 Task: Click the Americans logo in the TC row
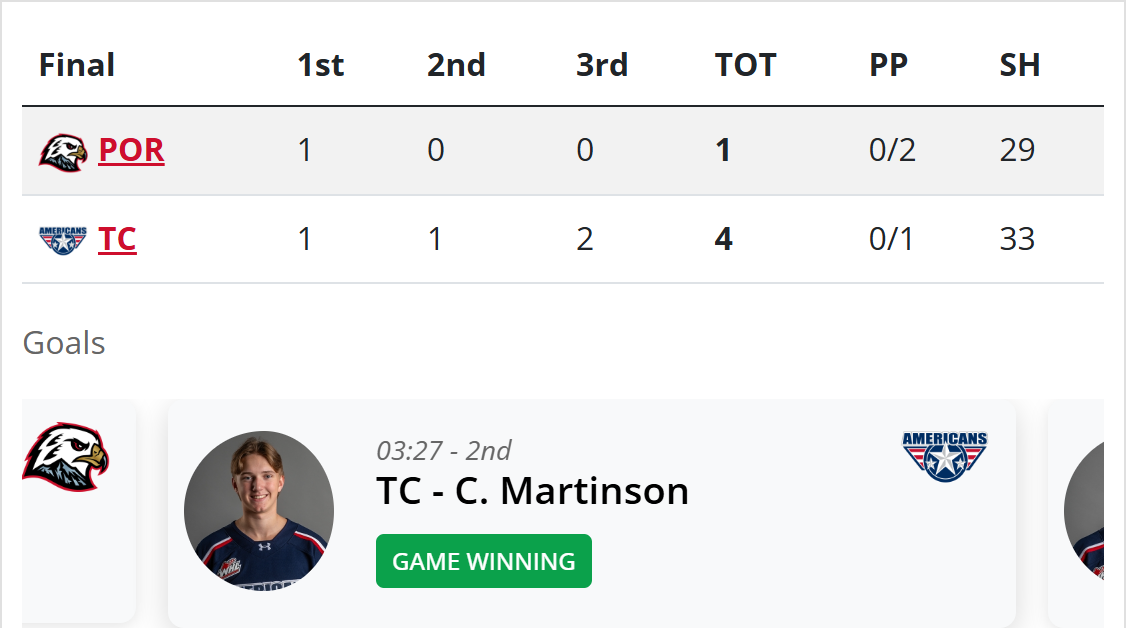tap(63, 240)
